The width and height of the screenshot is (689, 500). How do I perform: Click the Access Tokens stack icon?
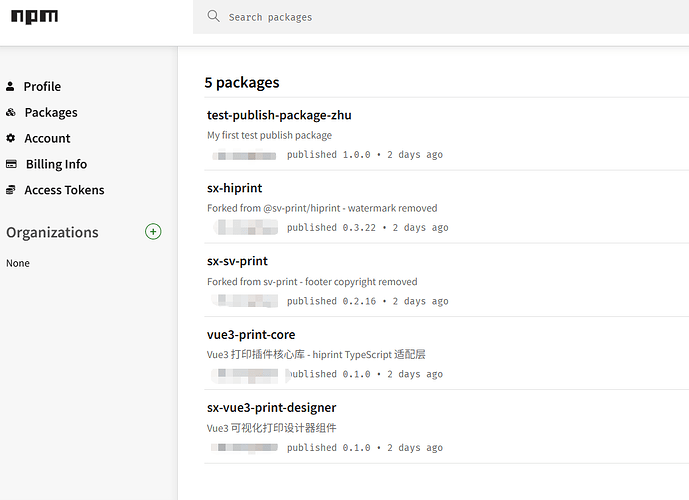tap(11, 190)
